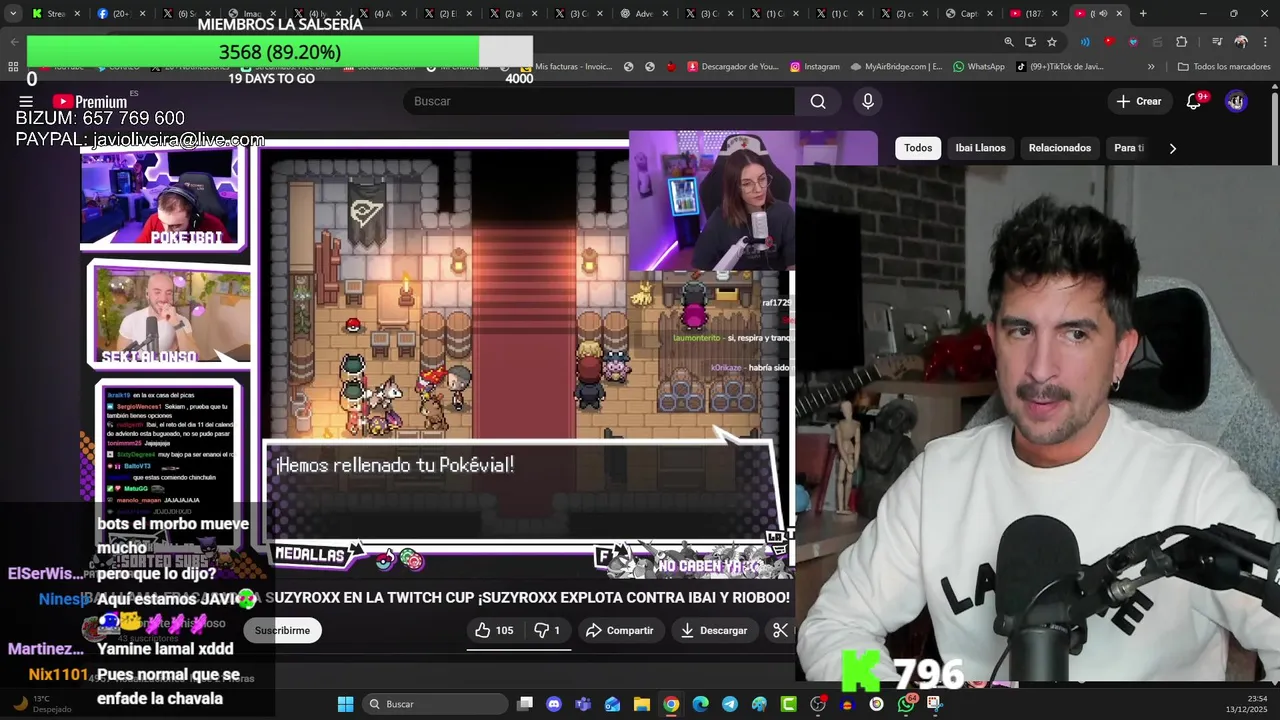Click the YouTube search magnifier button

point(818,101)
